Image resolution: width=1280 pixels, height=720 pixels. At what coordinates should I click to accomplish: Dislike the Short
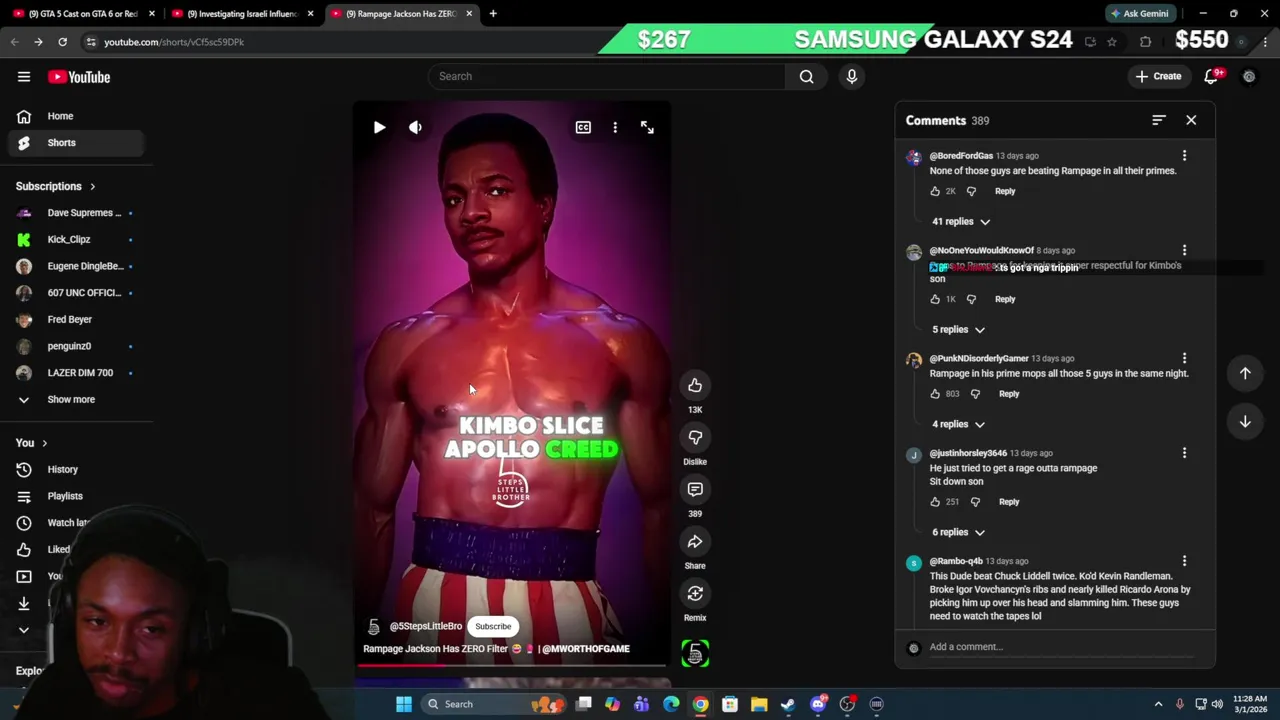click(x=695, y=437)
